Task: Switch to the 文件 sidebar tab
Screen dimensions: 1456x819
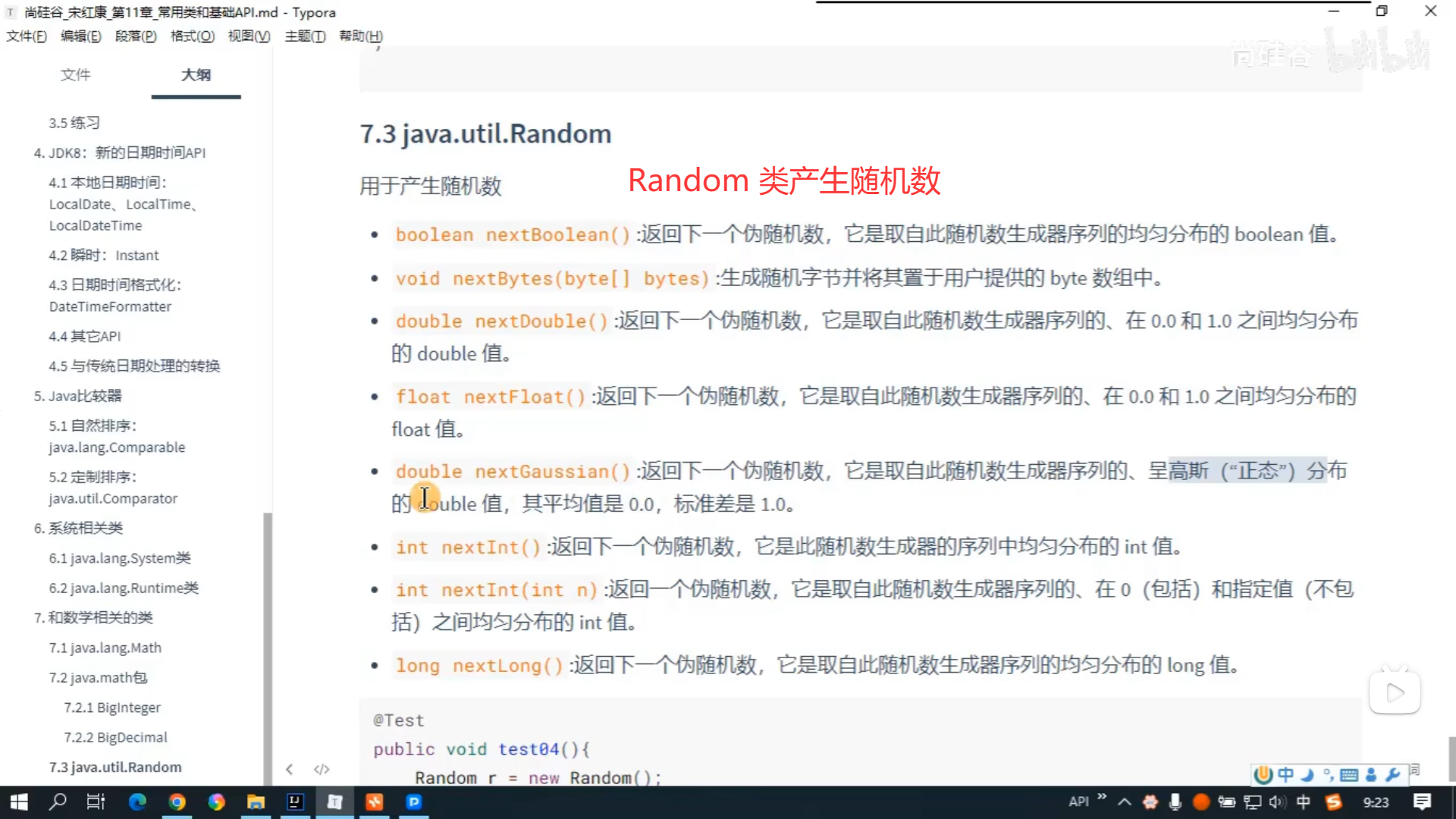Action: point(75,75)
